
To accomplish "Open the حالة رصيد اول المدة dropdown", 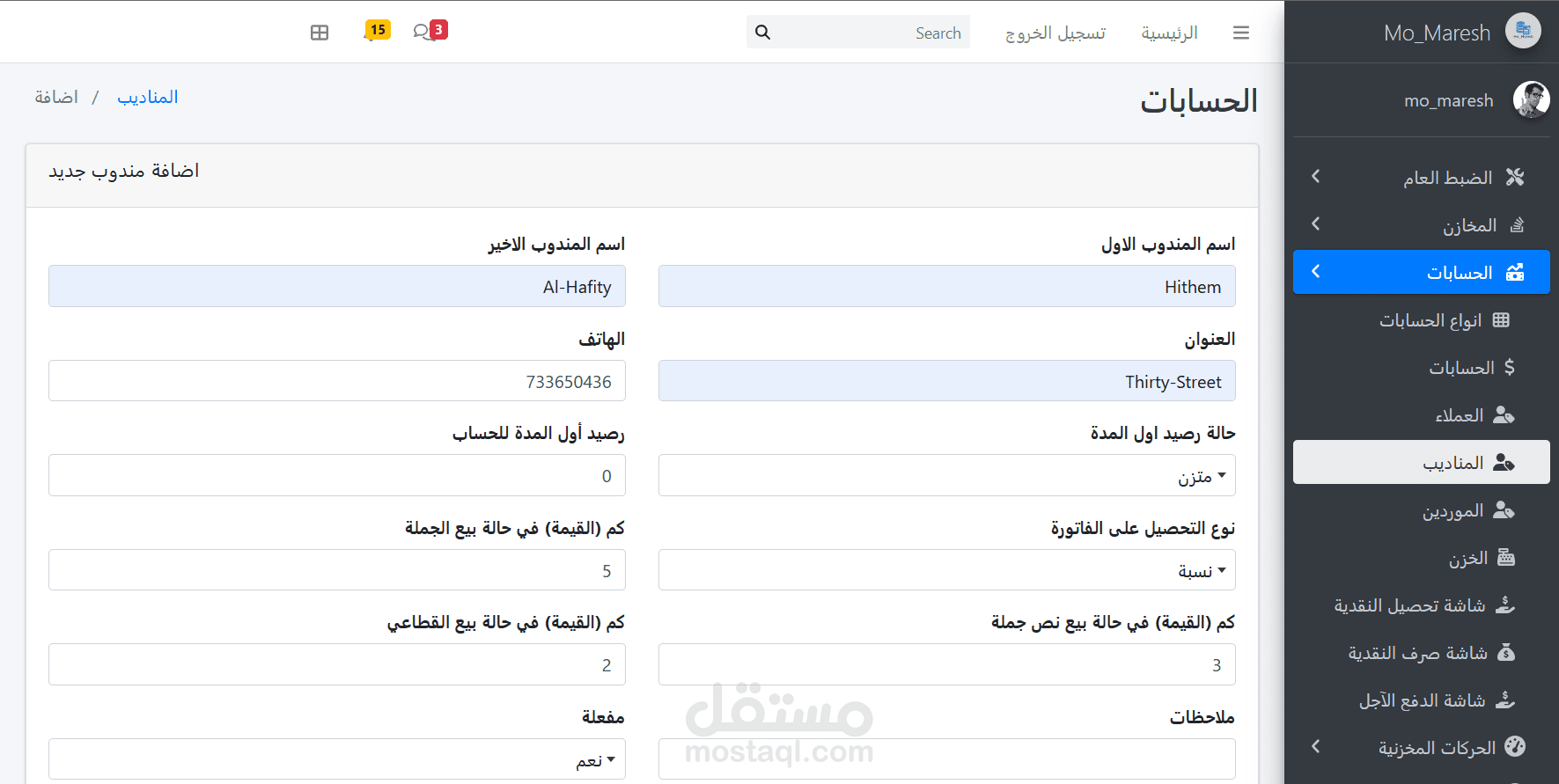I will click(x=946, y=475).
